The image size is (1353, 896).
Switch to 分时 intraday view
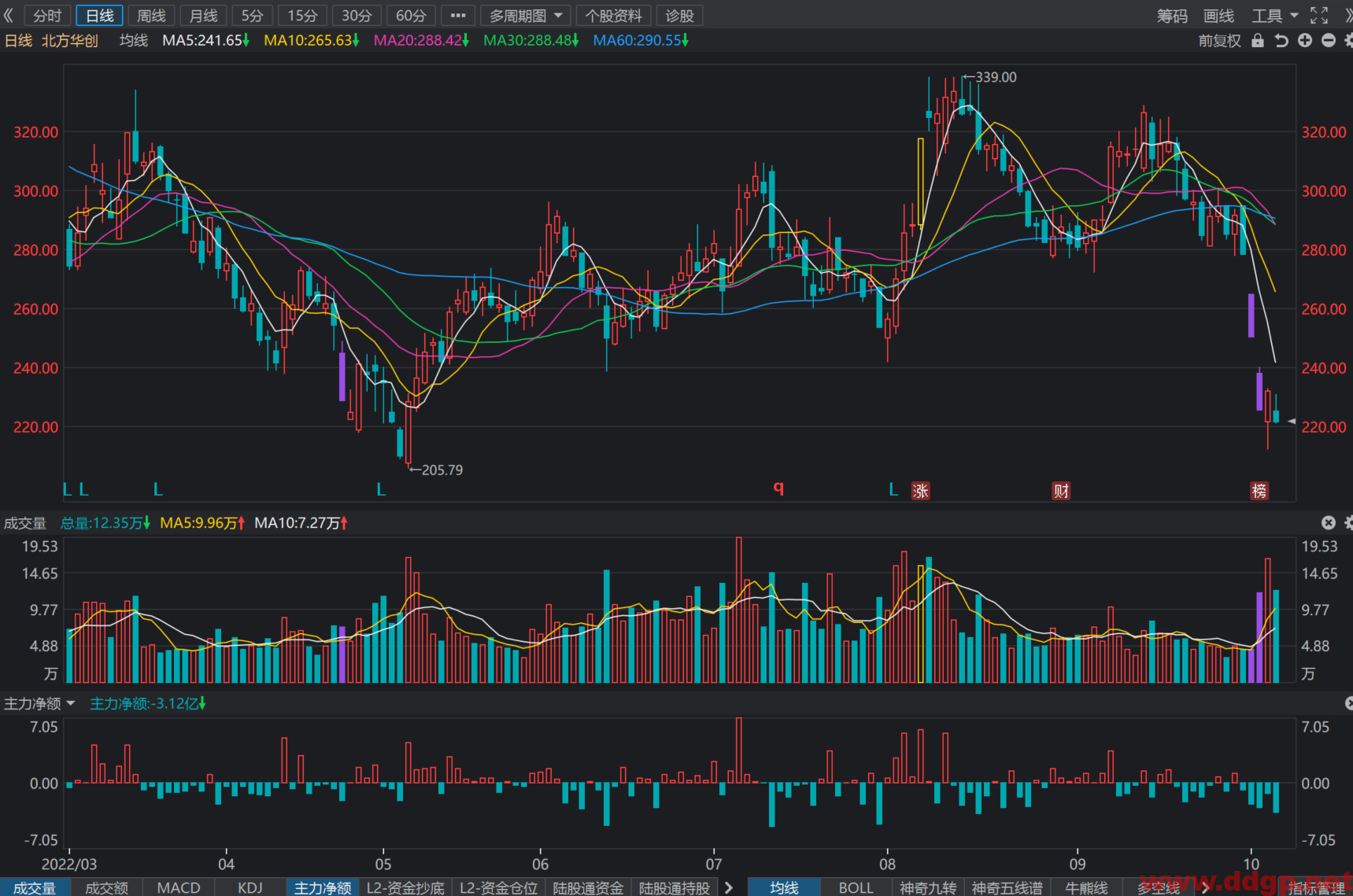pyautogui.click(x=47, y=16)
